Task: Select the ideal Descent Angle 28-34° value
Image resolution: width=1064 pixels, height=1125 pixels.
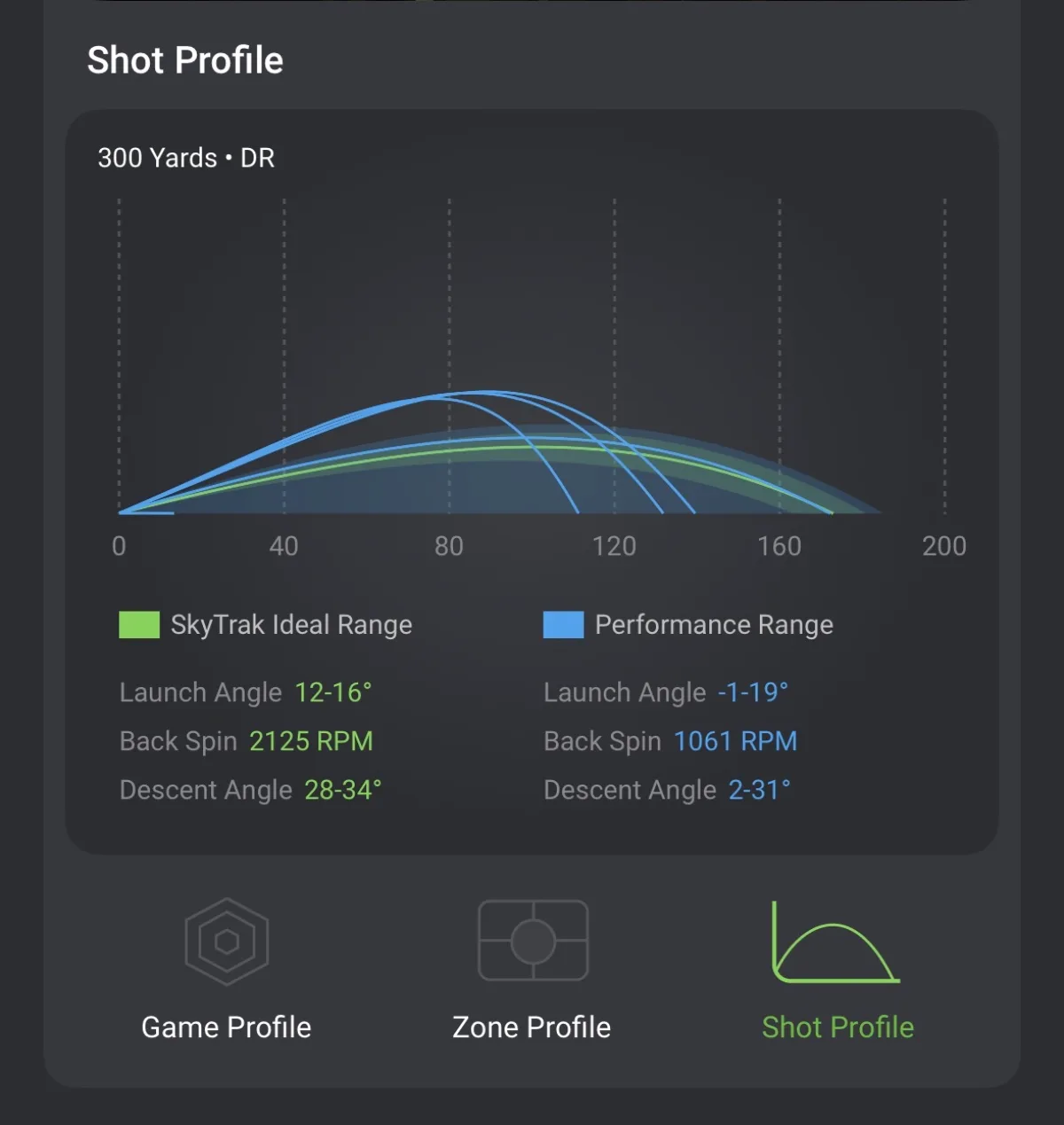Action: click(x=343, y=789)
